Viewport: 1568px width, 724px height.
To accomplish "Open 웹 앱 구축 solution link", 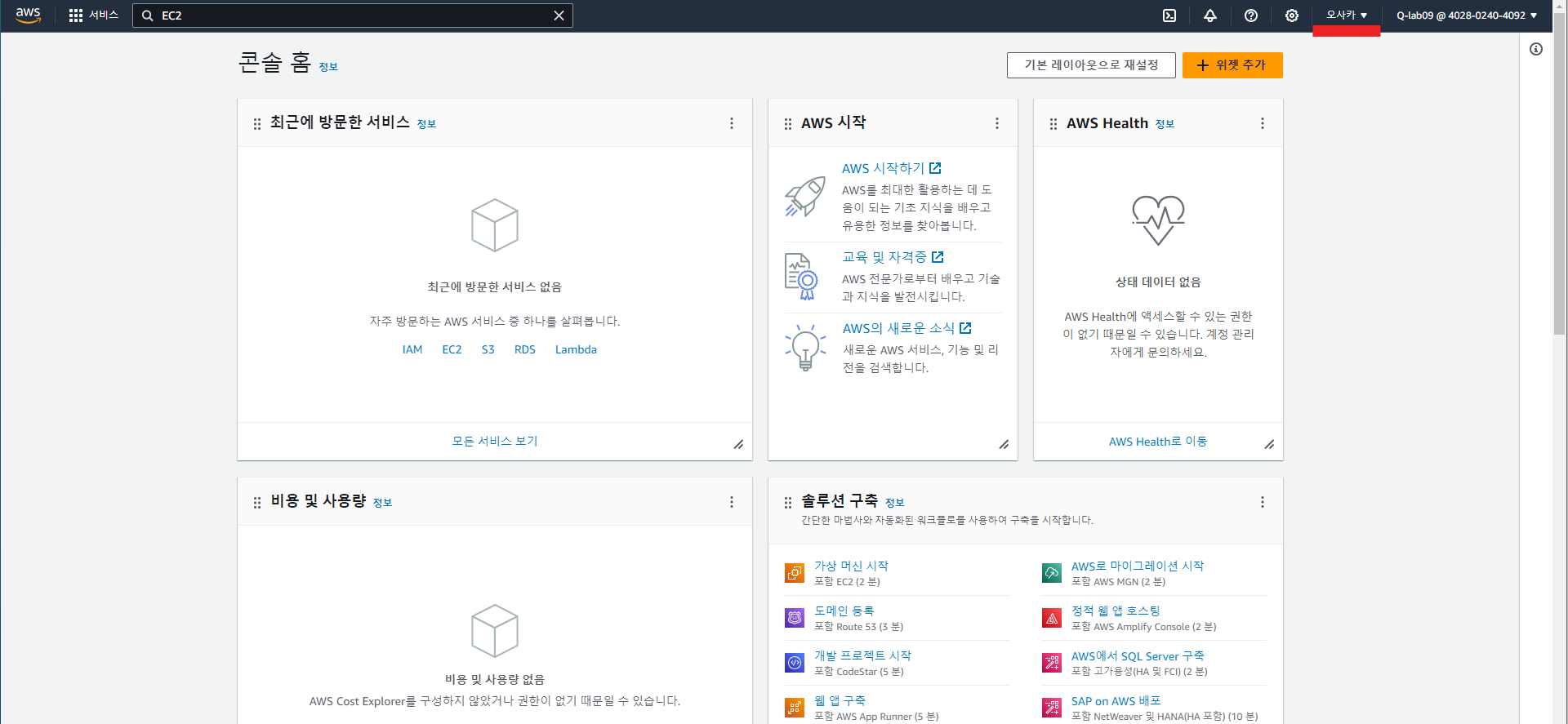I will [840, 700].
